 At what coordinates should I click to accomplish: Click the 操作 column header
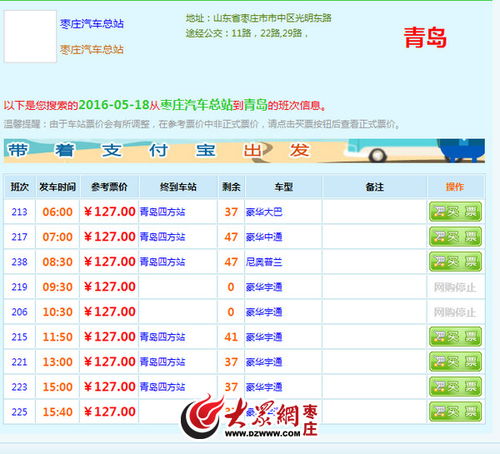tap(455, 187)
